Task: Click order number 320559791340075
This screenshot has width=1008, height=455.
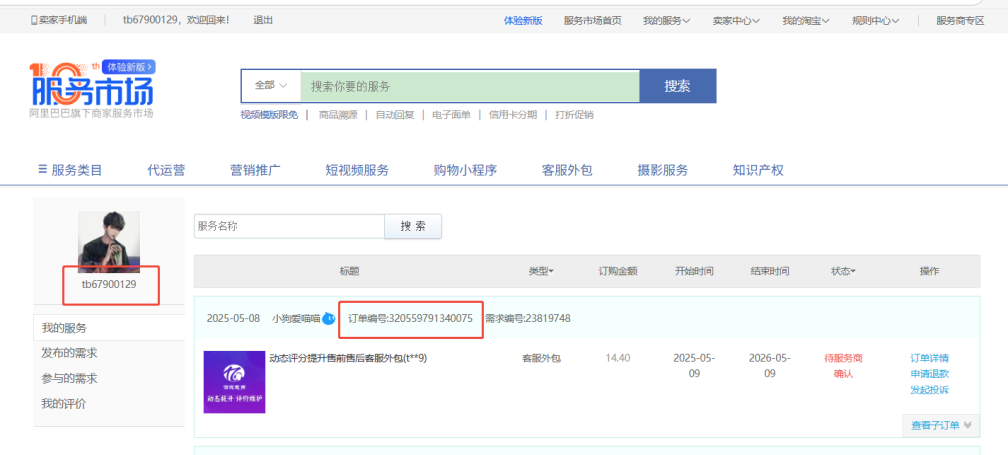Action: click(410, 318)
